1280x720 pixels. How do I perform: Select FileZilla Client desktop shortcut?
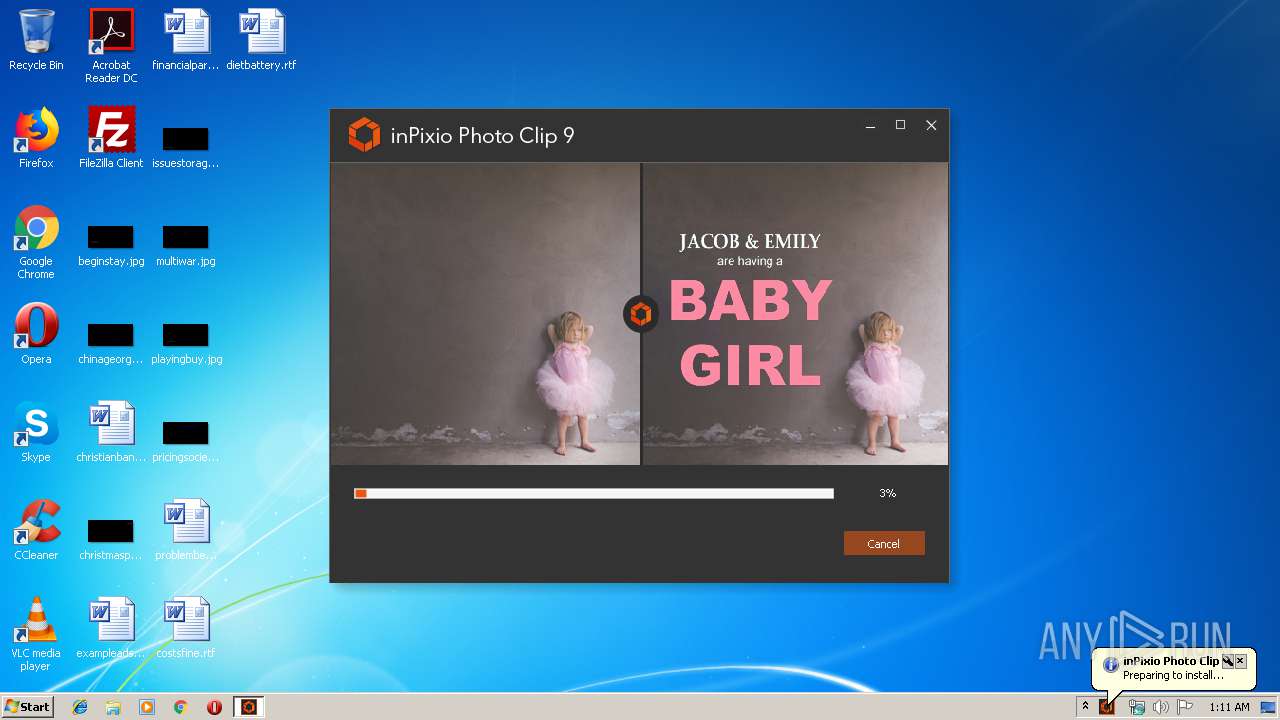click(111, 138)
